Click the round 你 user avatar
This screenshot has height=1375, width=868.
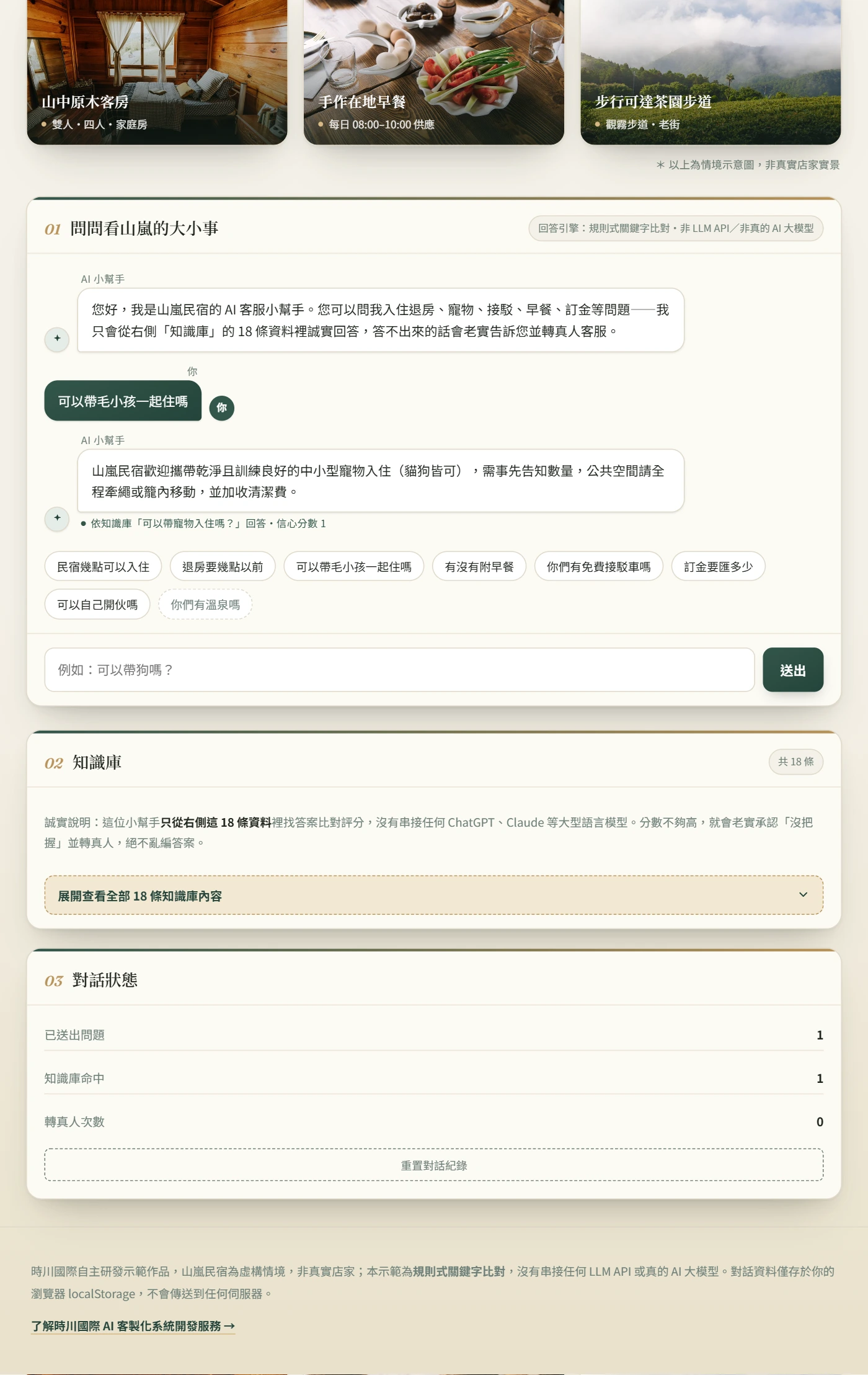222,408
